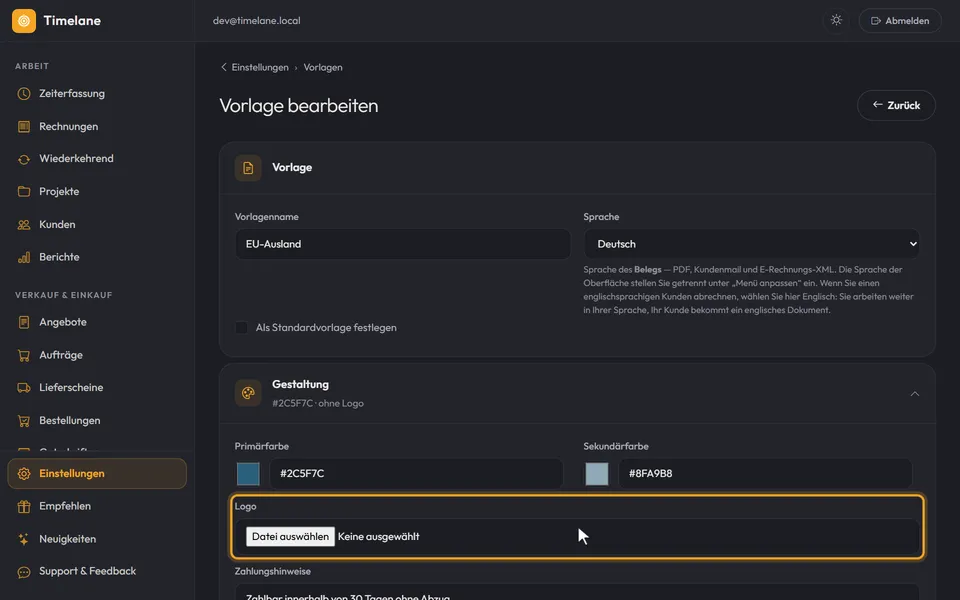Follow the Einstellungen breadcrumb link
This screenshot has width=960, height=600.
(x=260, y=67)
